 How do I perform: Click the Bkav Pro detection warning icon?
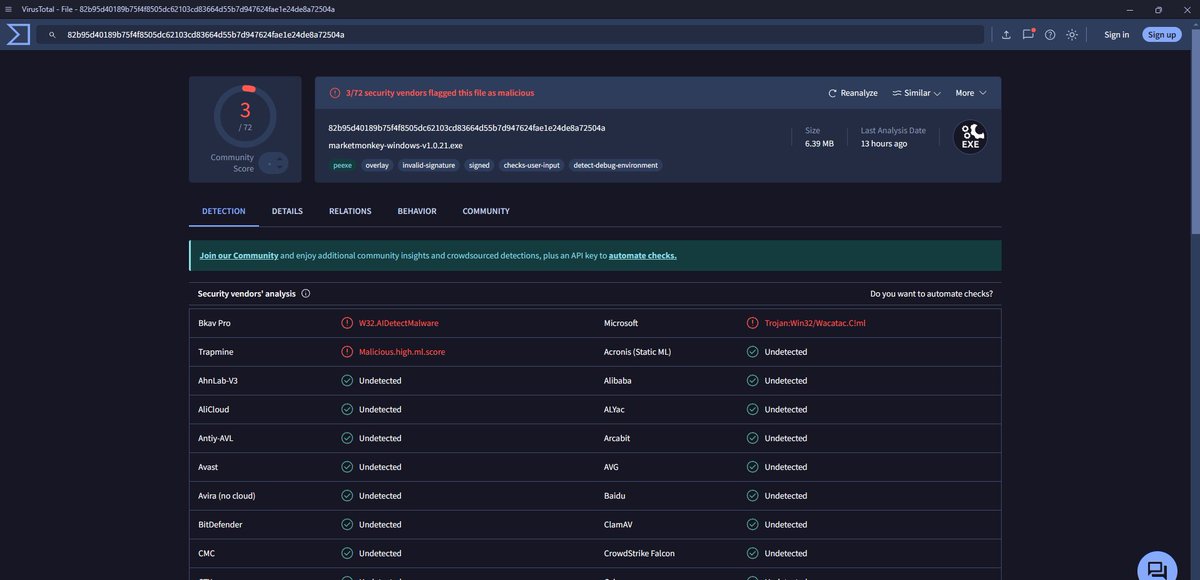pos(347,323)
